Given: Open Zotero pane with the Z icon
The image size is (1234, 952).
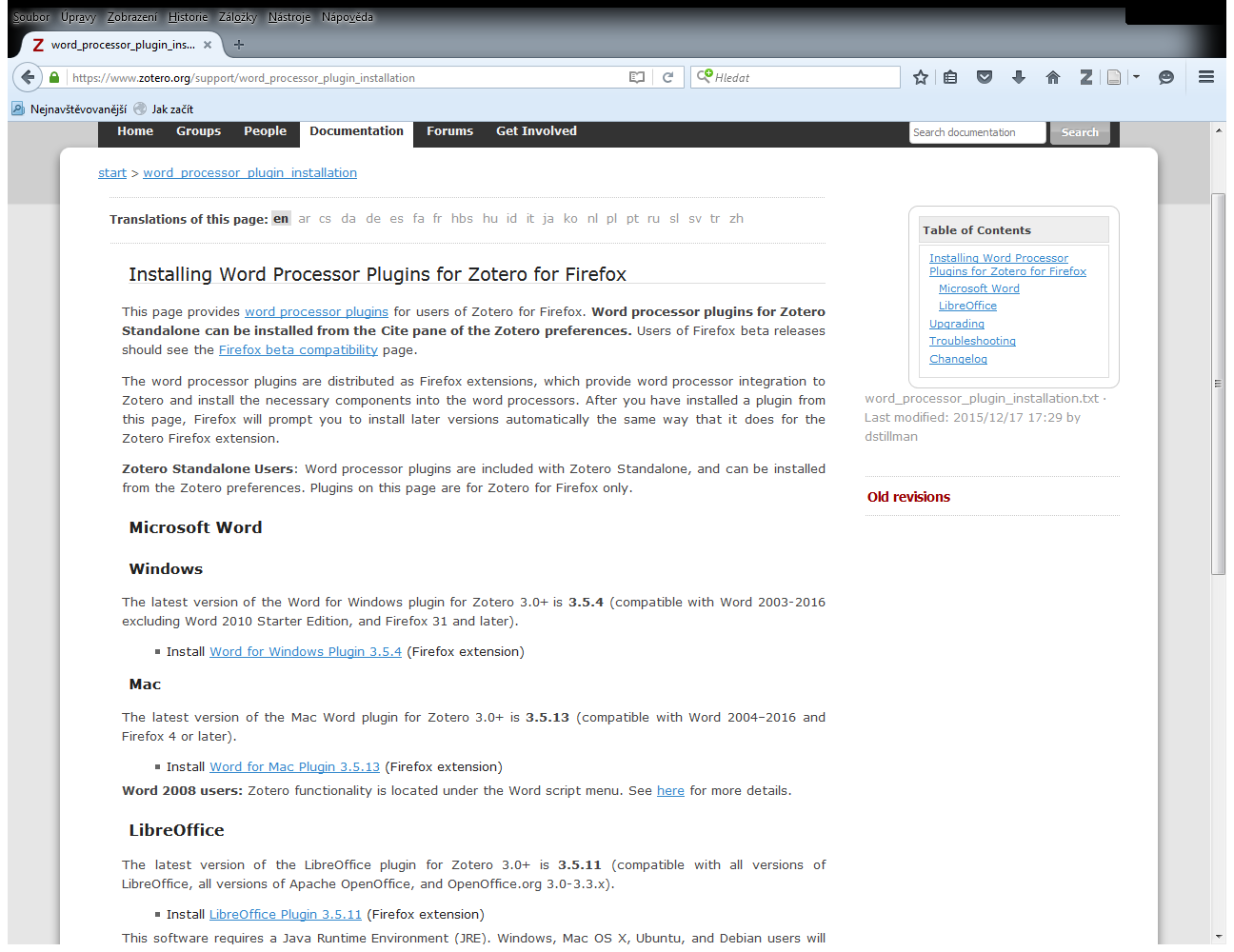Looking at the screenshot, I should [x=1086, y=78].
